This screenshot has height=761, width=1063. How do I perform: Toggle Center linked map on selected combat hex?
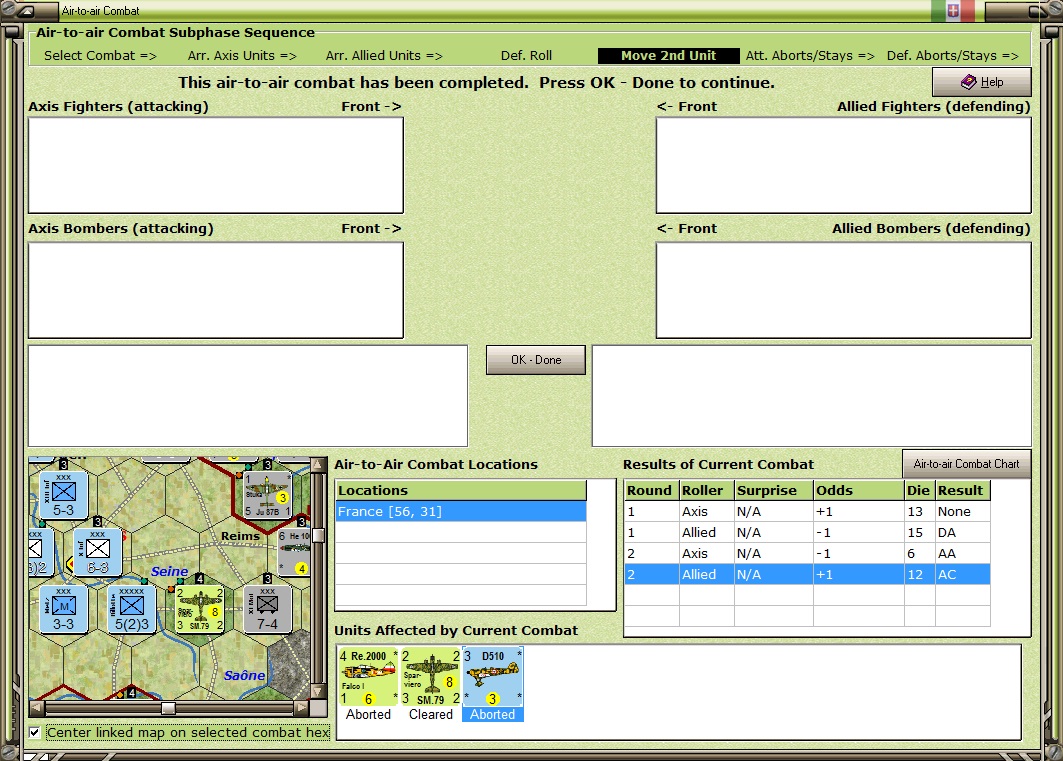pyautogui.click(x=35, y=733)
